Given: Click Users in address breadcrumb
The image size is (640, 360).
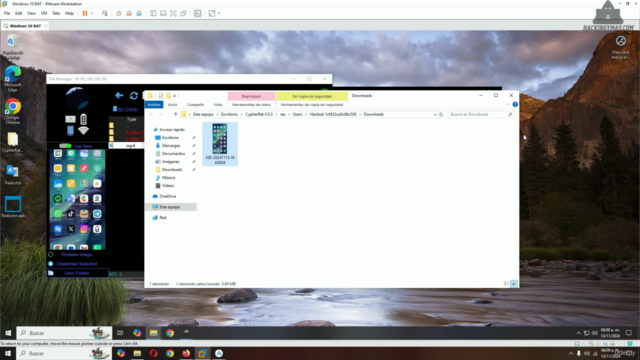Looking at the screenshot, I should click(x=297, y=114).
